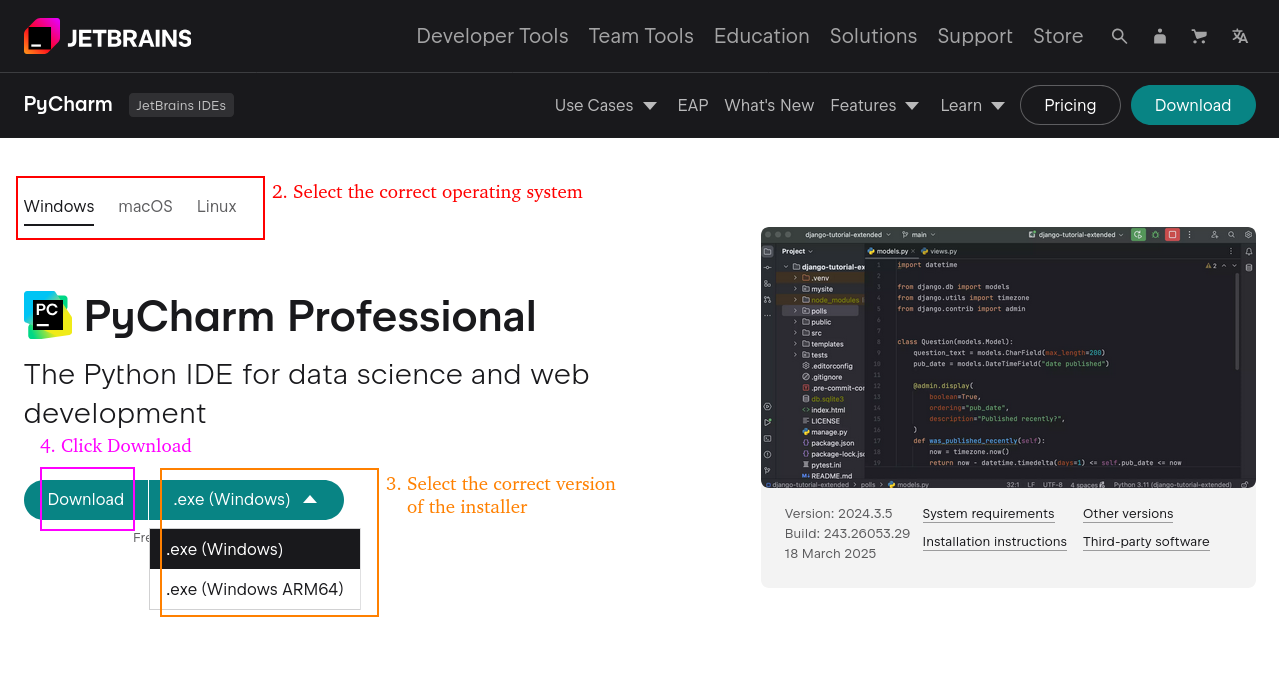The width and height of the screenshot is (1279, 684).
Task: Click the PyCharm Professional PC logo icon
Action: [47, 315]
